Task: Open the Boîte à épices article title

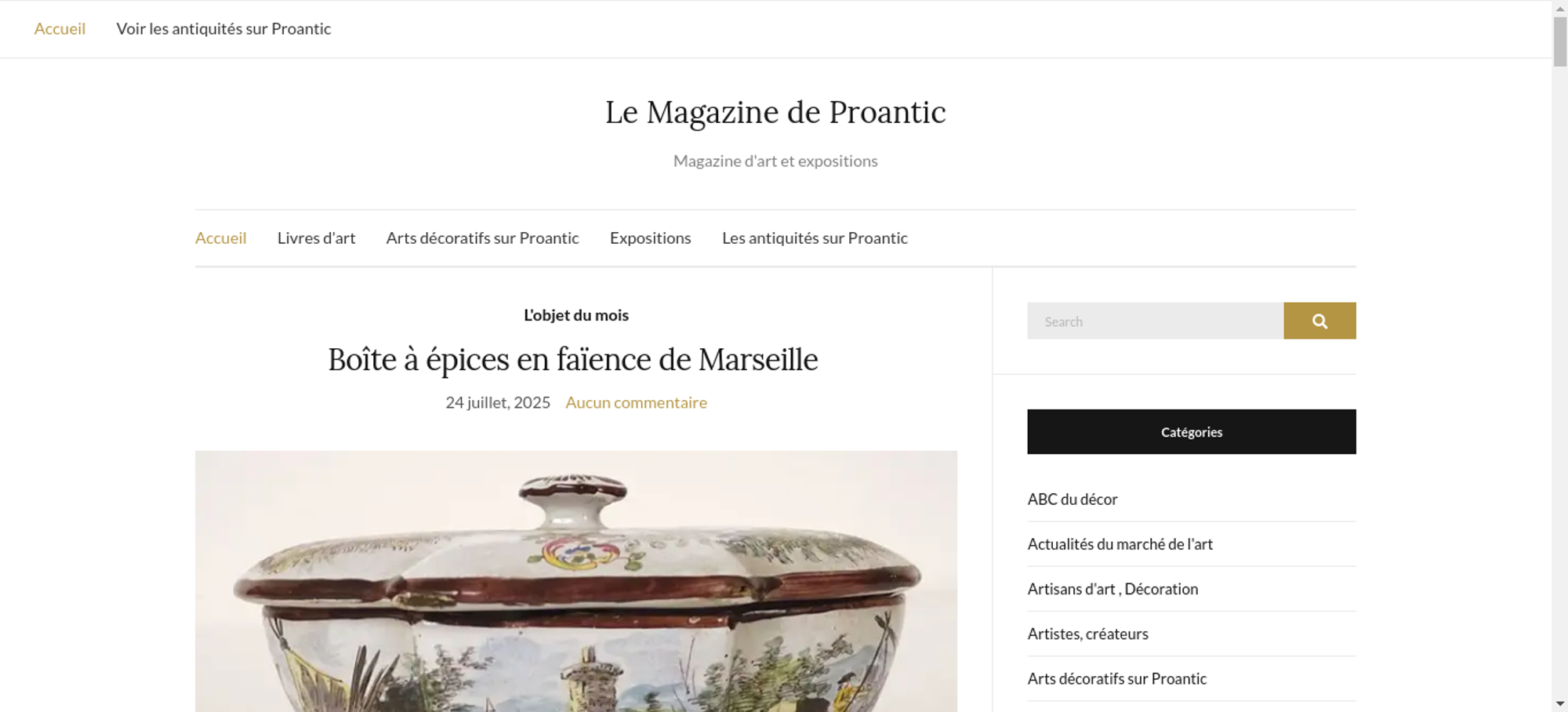Action: tap(573, 360)
